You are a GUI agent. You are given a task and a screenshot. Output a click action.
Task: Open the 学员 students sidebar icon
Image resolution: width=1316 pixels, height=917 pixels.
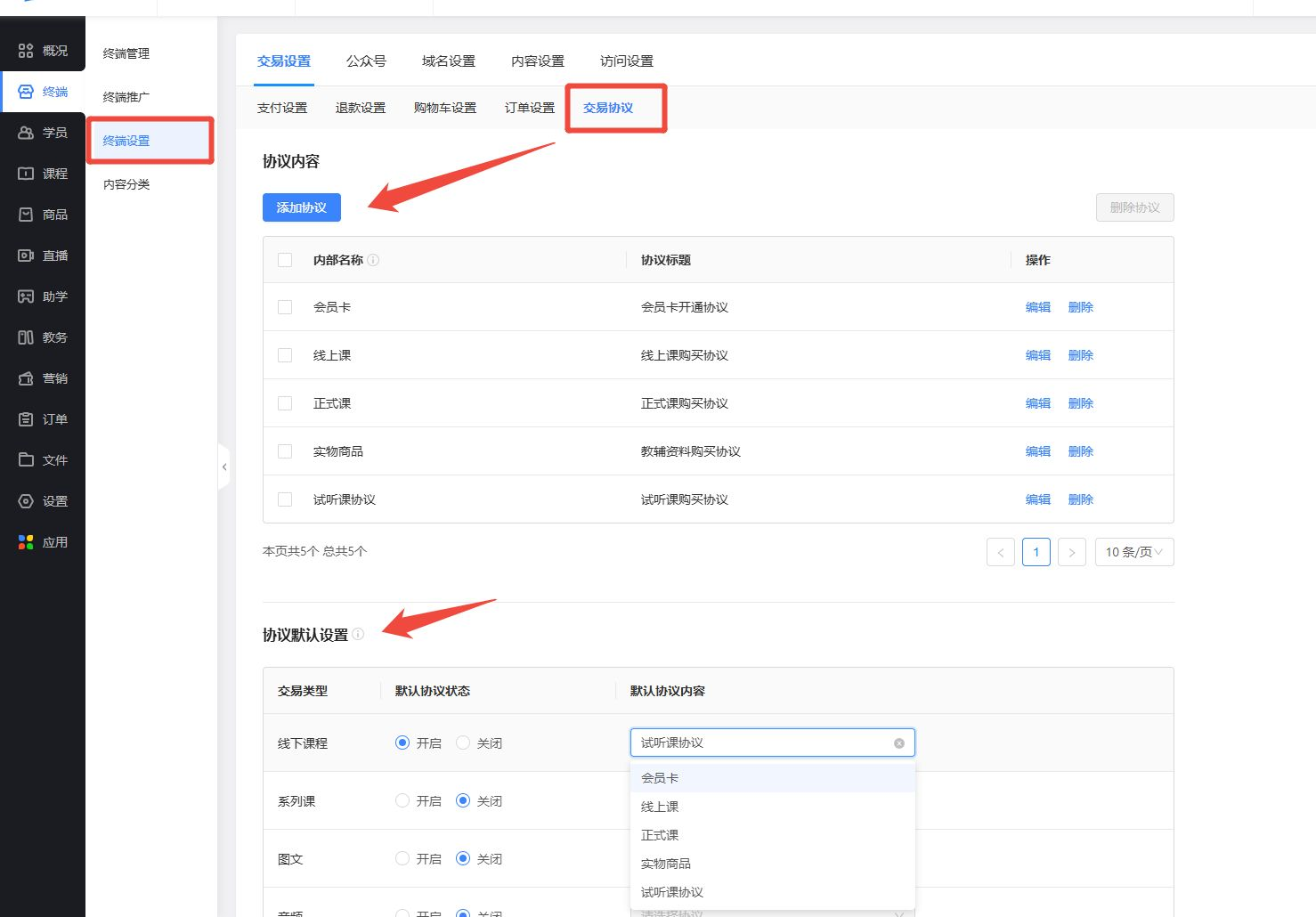26,133
